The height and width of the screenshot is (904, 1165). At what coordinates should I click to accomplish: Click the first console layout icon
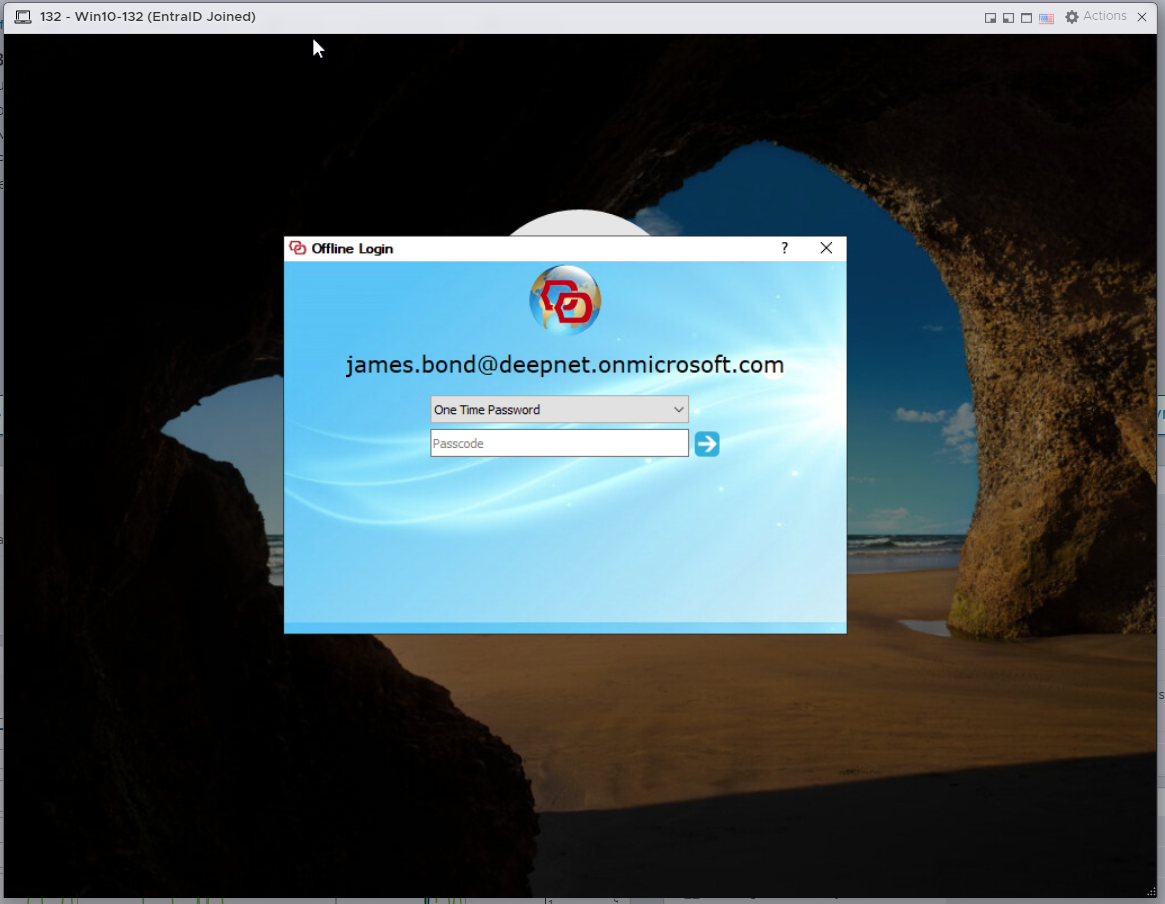990,18
